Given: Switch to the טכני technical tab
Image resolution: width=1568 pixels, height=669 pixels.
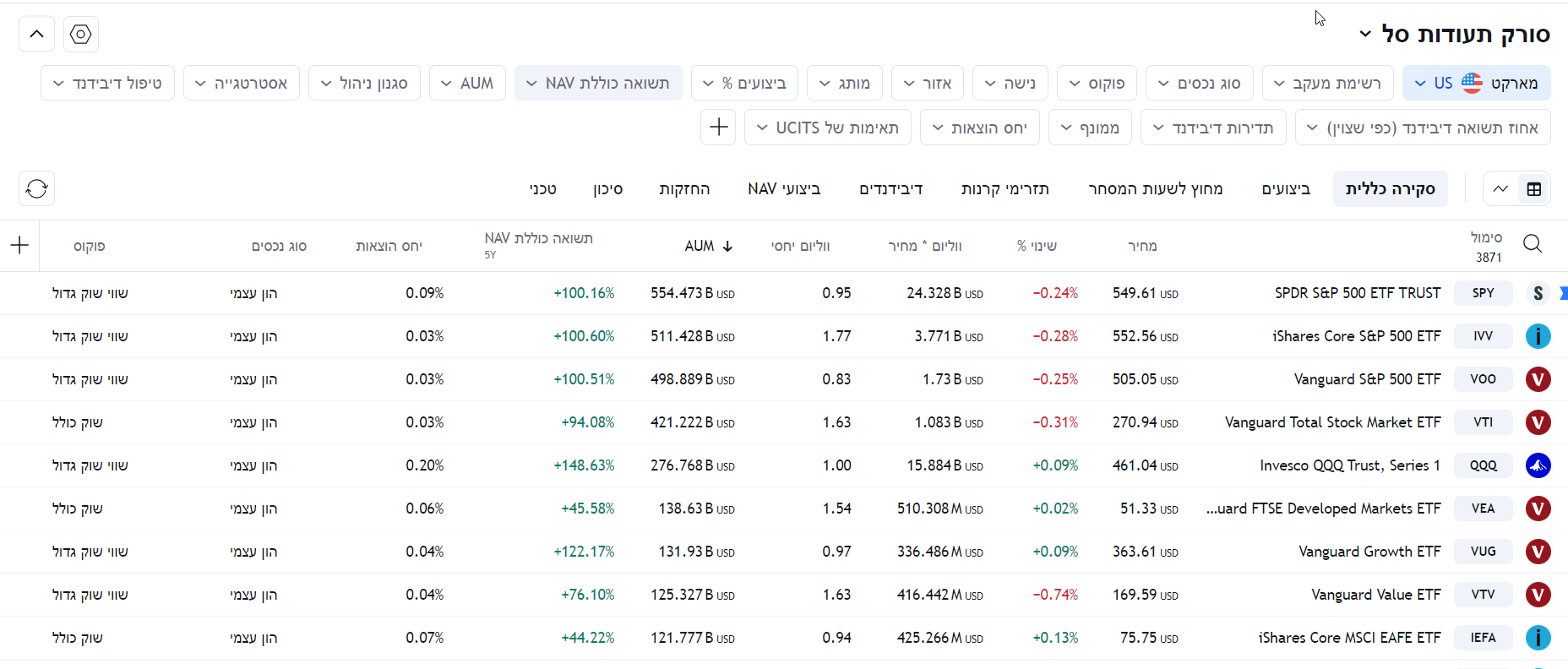Looking at the screenshot, I should tap(543, 189).
